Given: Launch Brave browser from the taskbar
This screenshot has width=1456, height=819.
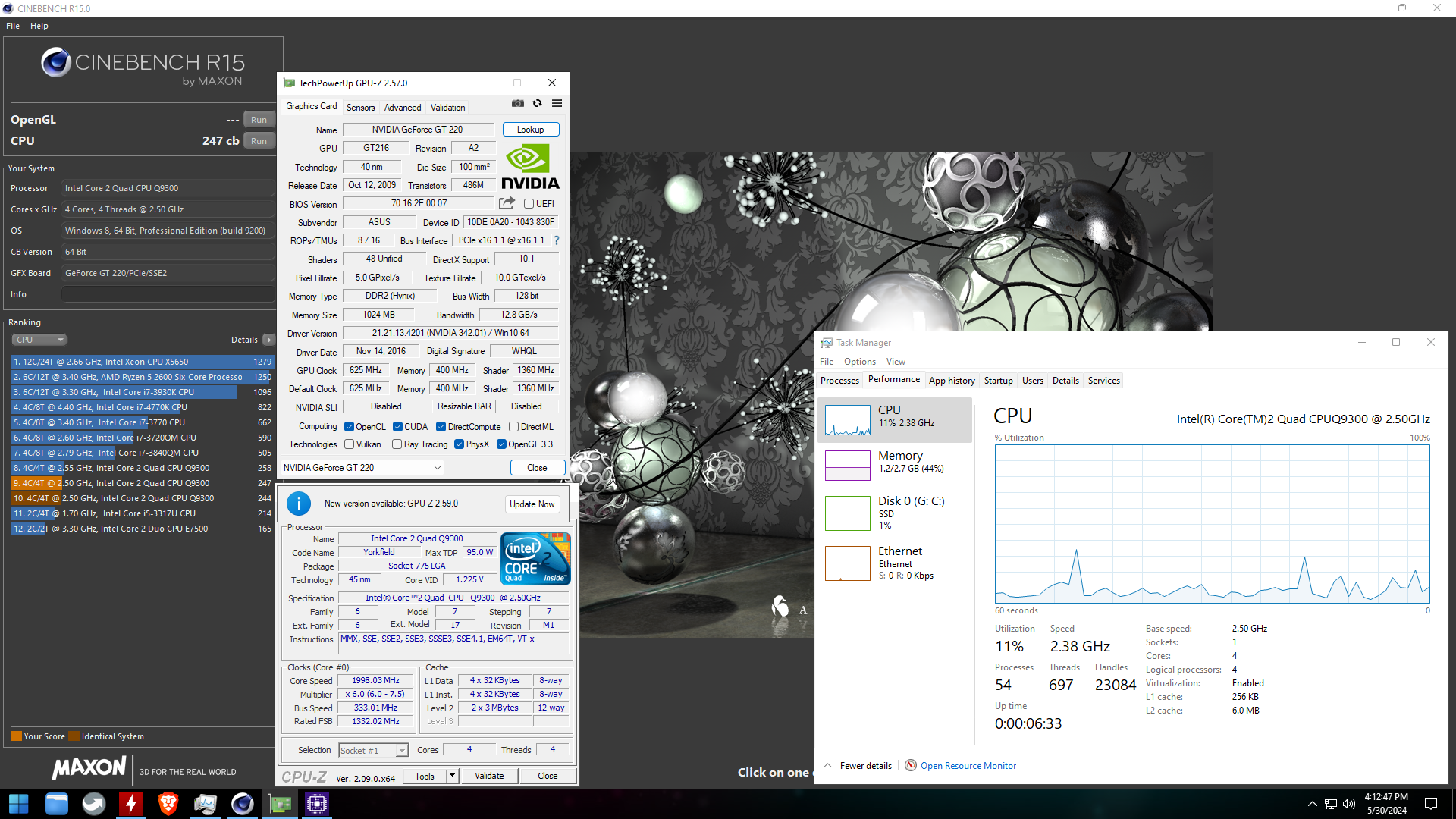Looking at the screenshot, I should pyautogui.click(x=168, y=804).
